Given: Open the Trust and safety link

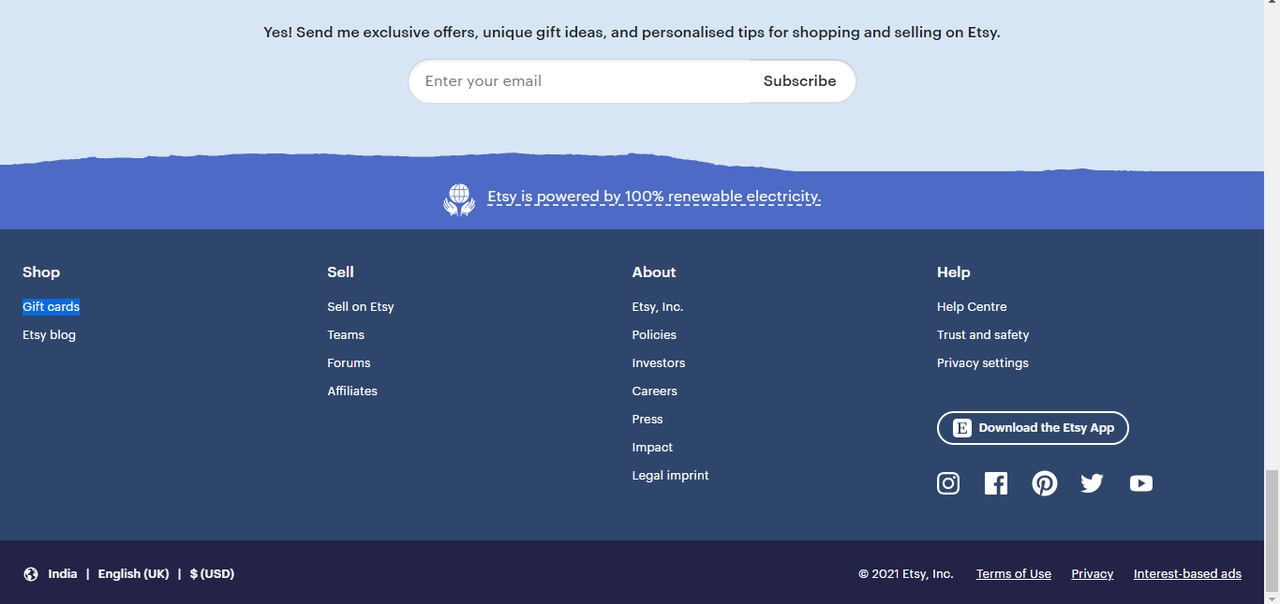Looking at the screenshot, I should point(983,335).
